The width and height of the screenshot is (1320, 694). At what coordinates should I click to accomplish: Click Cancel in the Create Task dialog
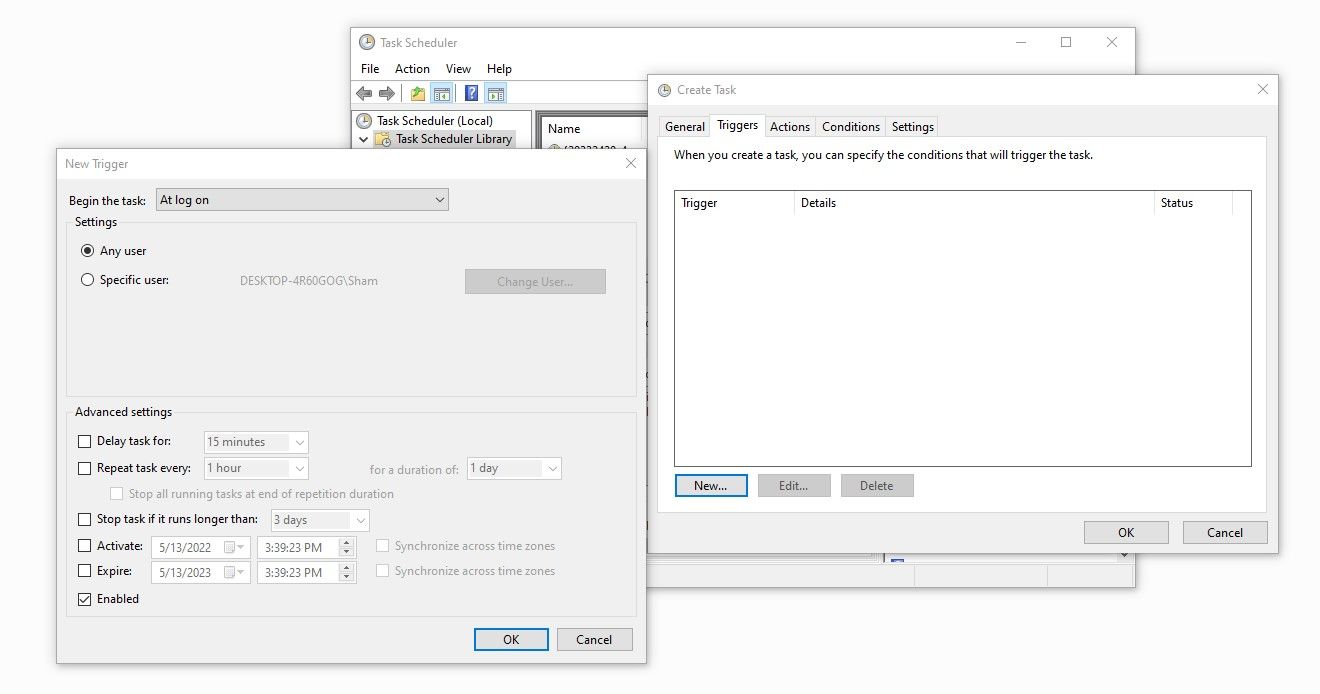click(1225, 533)
